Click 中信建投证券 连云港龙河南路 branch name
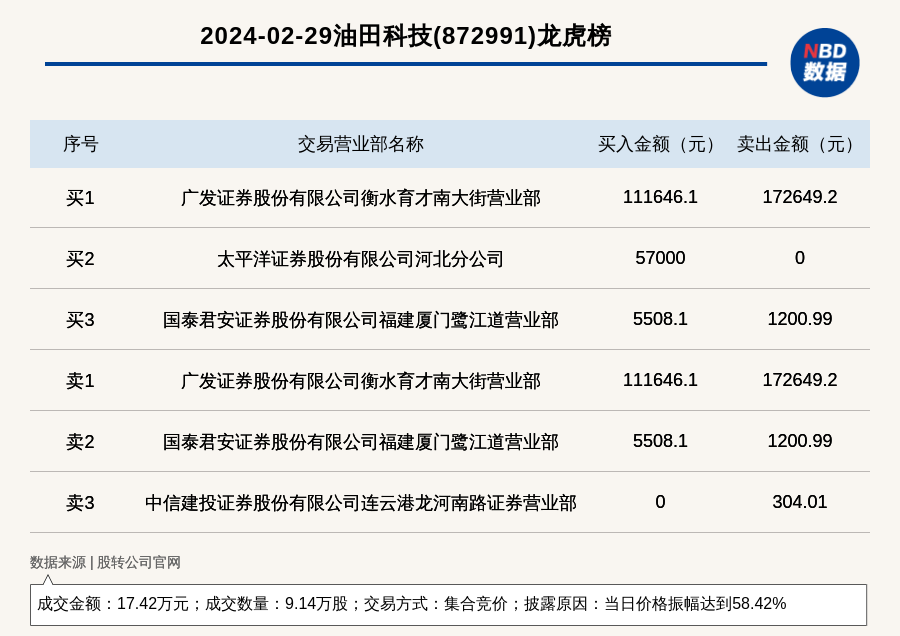 [360, 503]
